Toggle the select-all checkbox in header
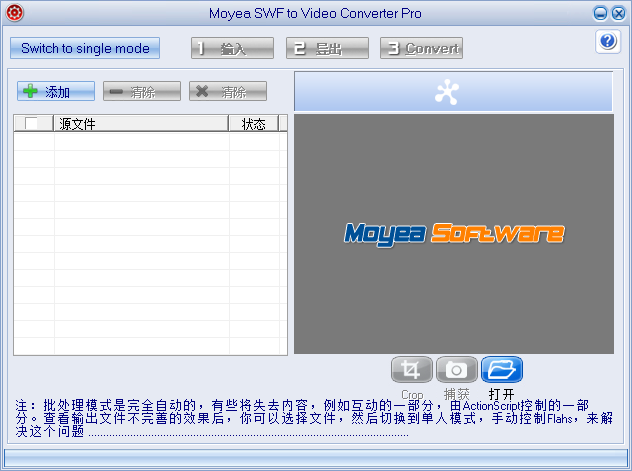The height and width of the screenshot is (471, 632). point(31,123)
